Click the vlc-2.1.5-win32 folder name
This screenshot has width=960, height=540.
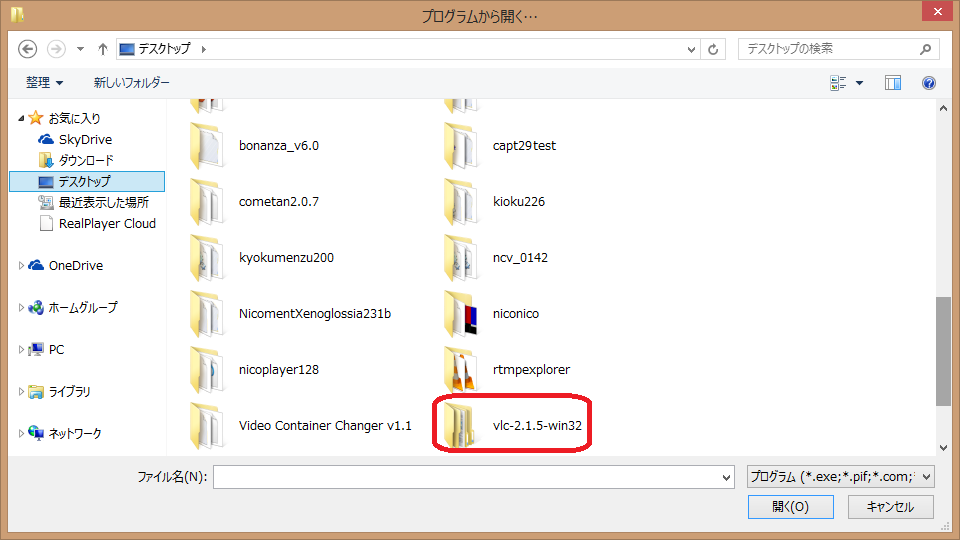(537, 426)
